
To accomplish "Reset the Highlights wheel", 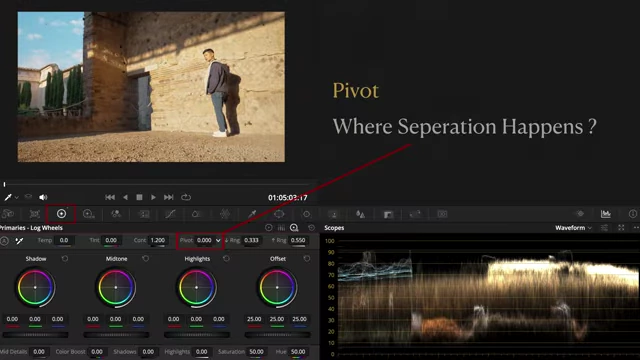I will point(226,259).
